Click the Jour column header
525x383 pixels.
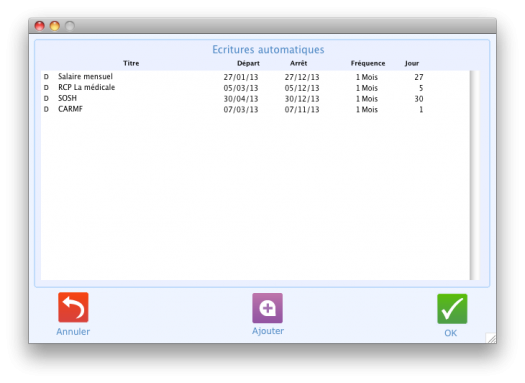(x=411, y=63)
